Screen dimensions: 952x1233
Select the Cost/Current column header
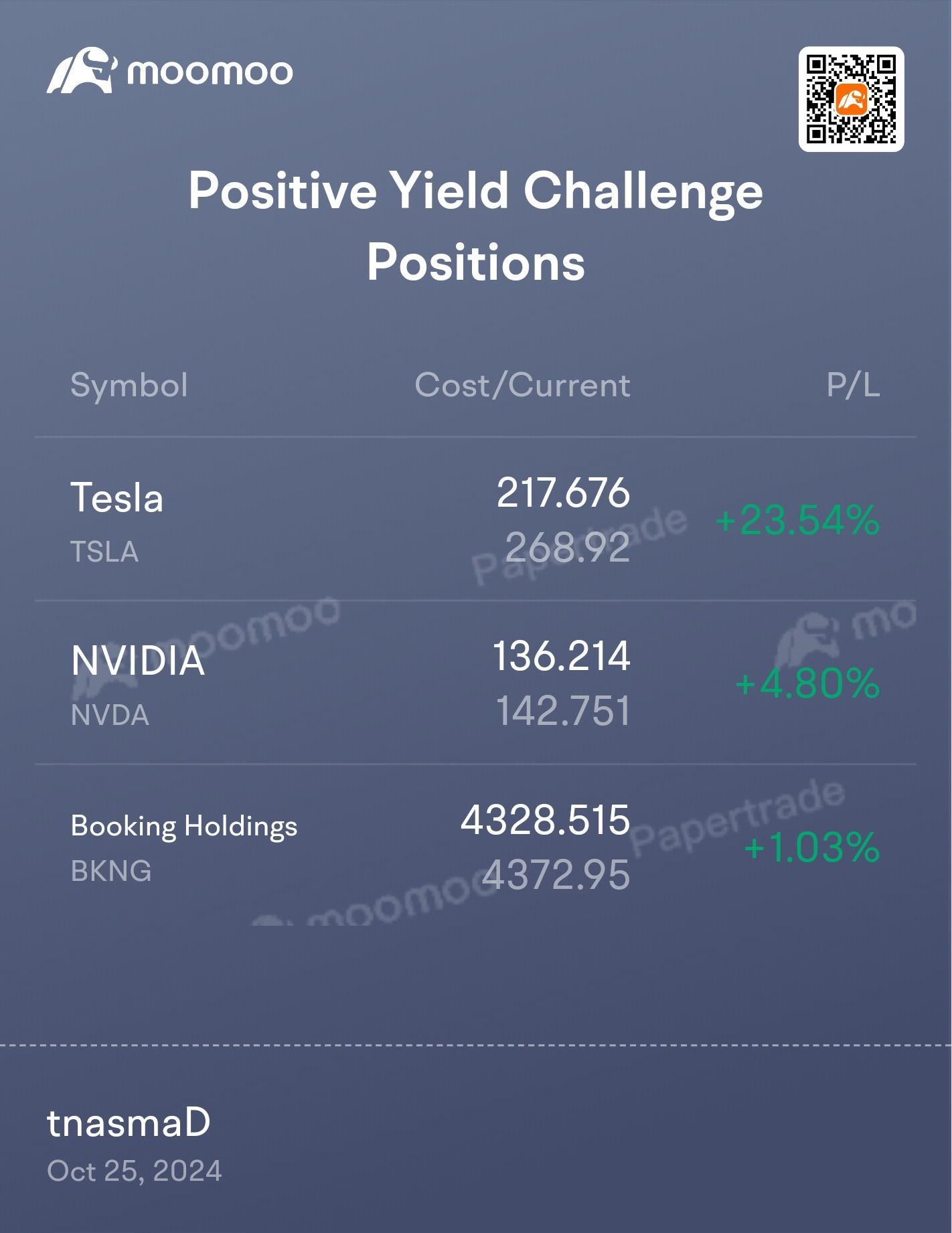[x=522, y=386]
